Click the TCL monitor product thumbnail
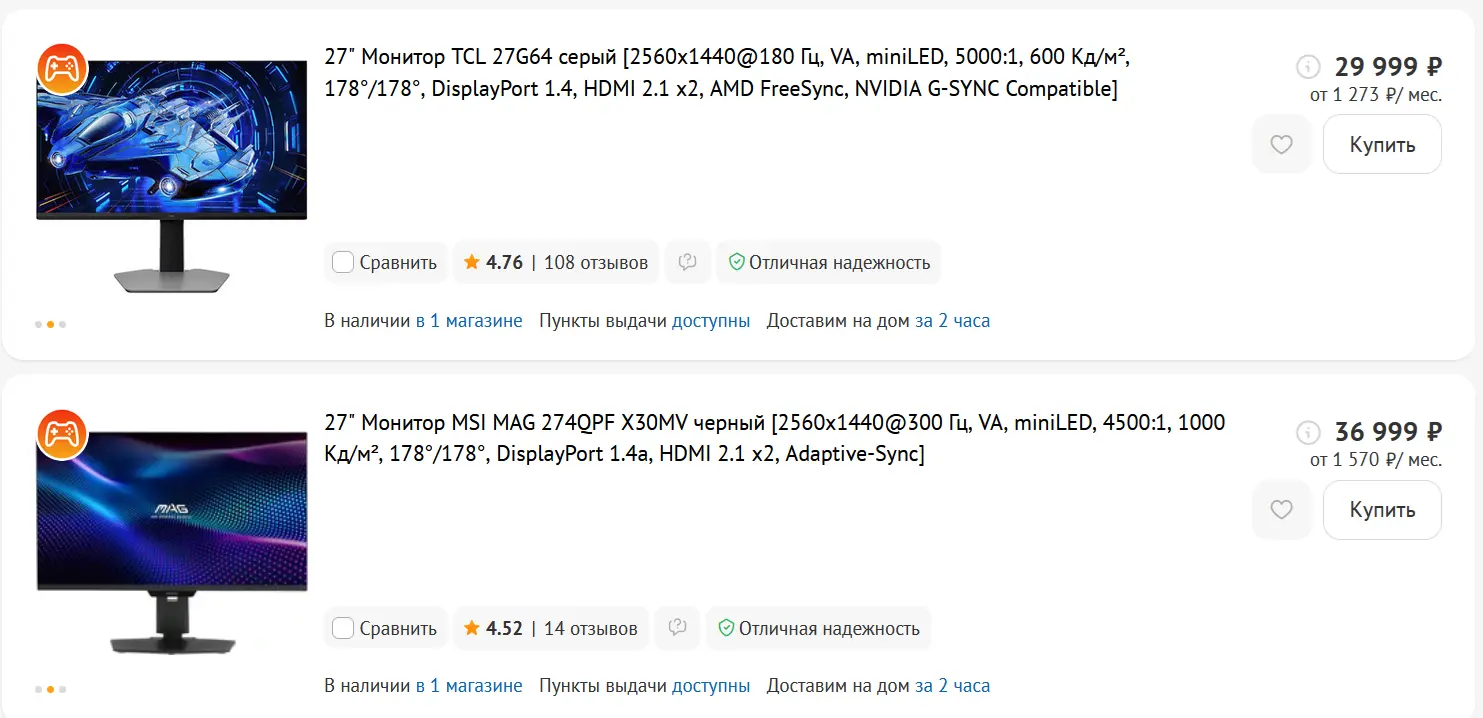 point(171,176)
